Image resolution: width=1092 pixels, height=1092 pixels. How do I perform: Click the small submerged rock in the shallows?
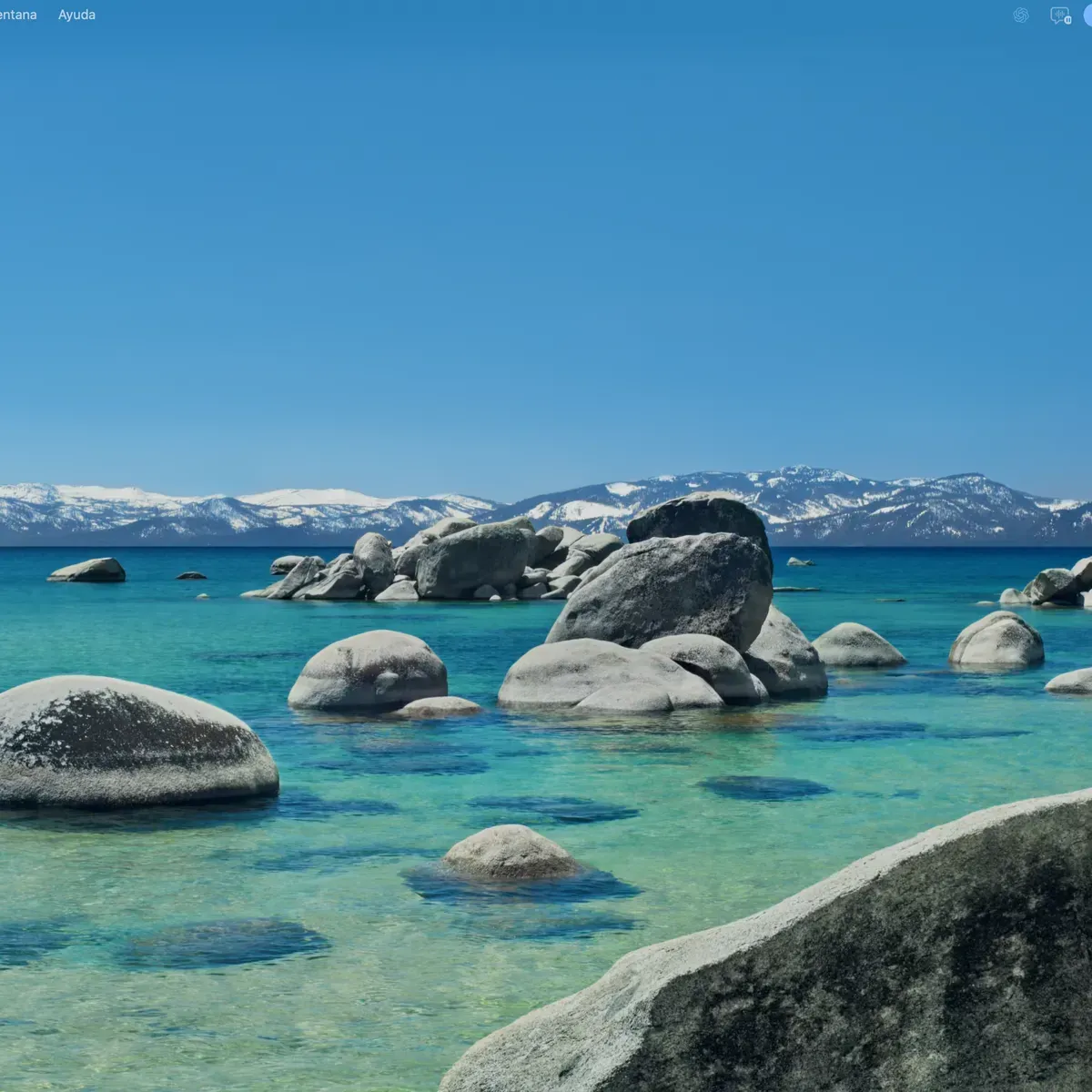coord(510,854)
